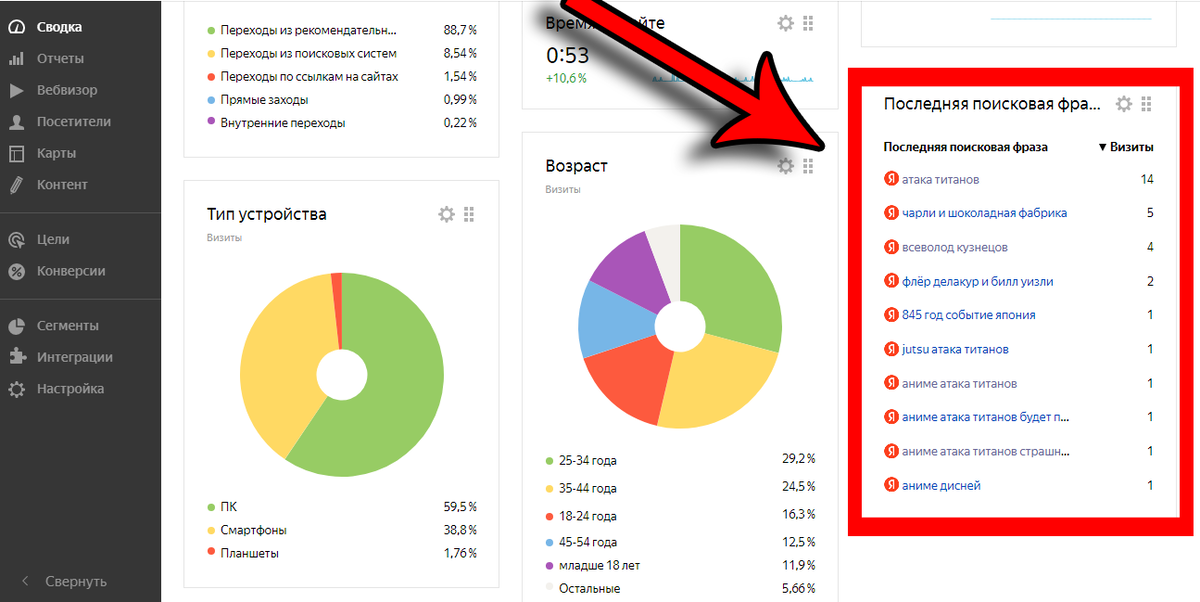
Task: Open аниме атака титанов будет phrase
Action: click(986, 417)
